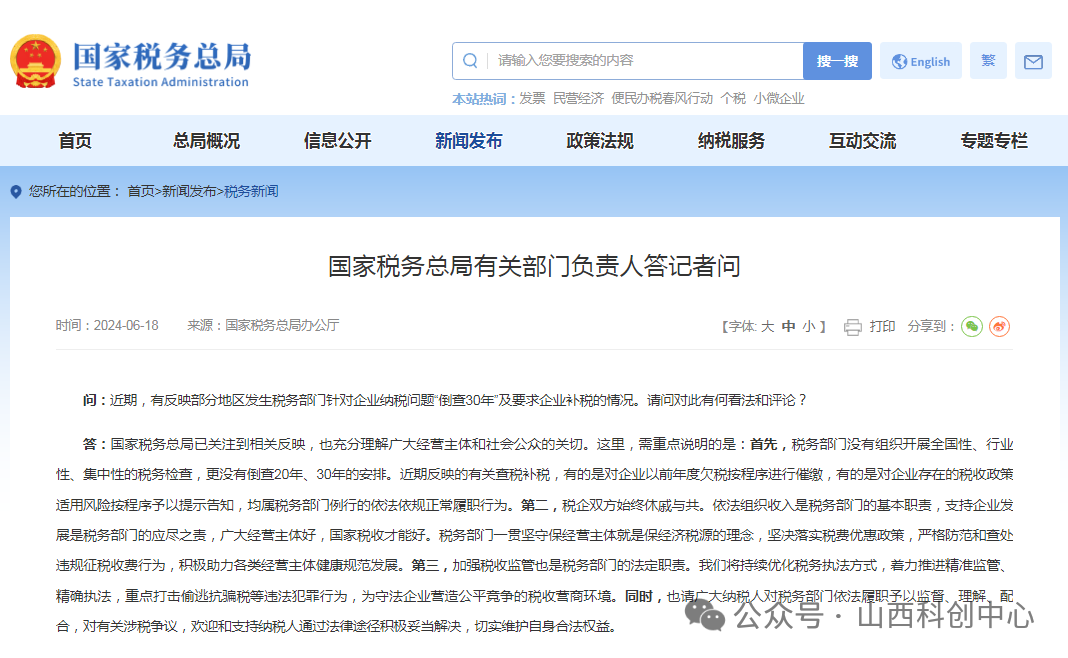Switch to traditional Chinese 繁
The width and height of the screenshot is (1068, 658).
(x=988, y=60)
